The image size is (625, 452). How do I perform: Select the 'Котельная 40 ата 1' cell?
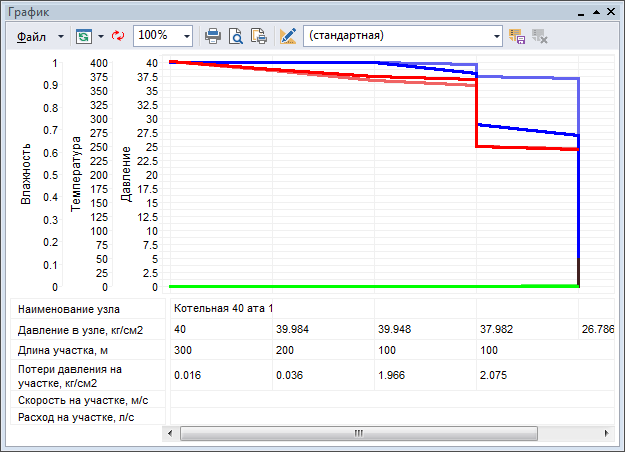pyautogui.click(x=223, y=307)
